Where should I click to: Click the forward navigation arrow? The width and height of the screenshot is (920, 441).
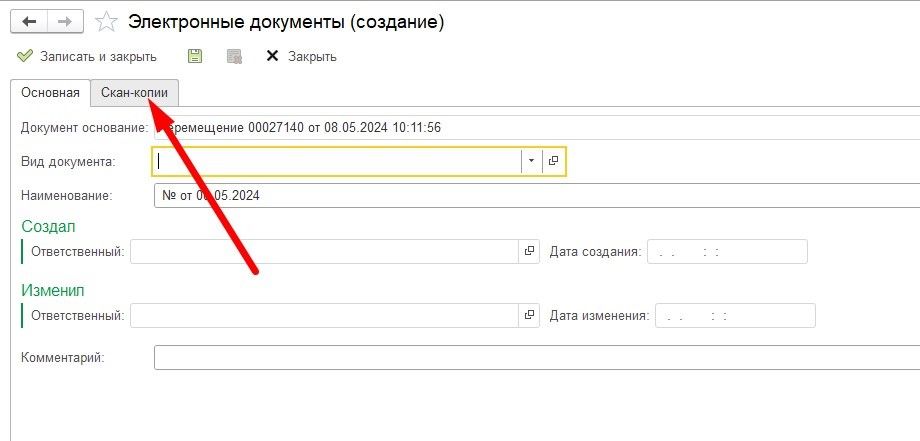[x=64, y=21]
